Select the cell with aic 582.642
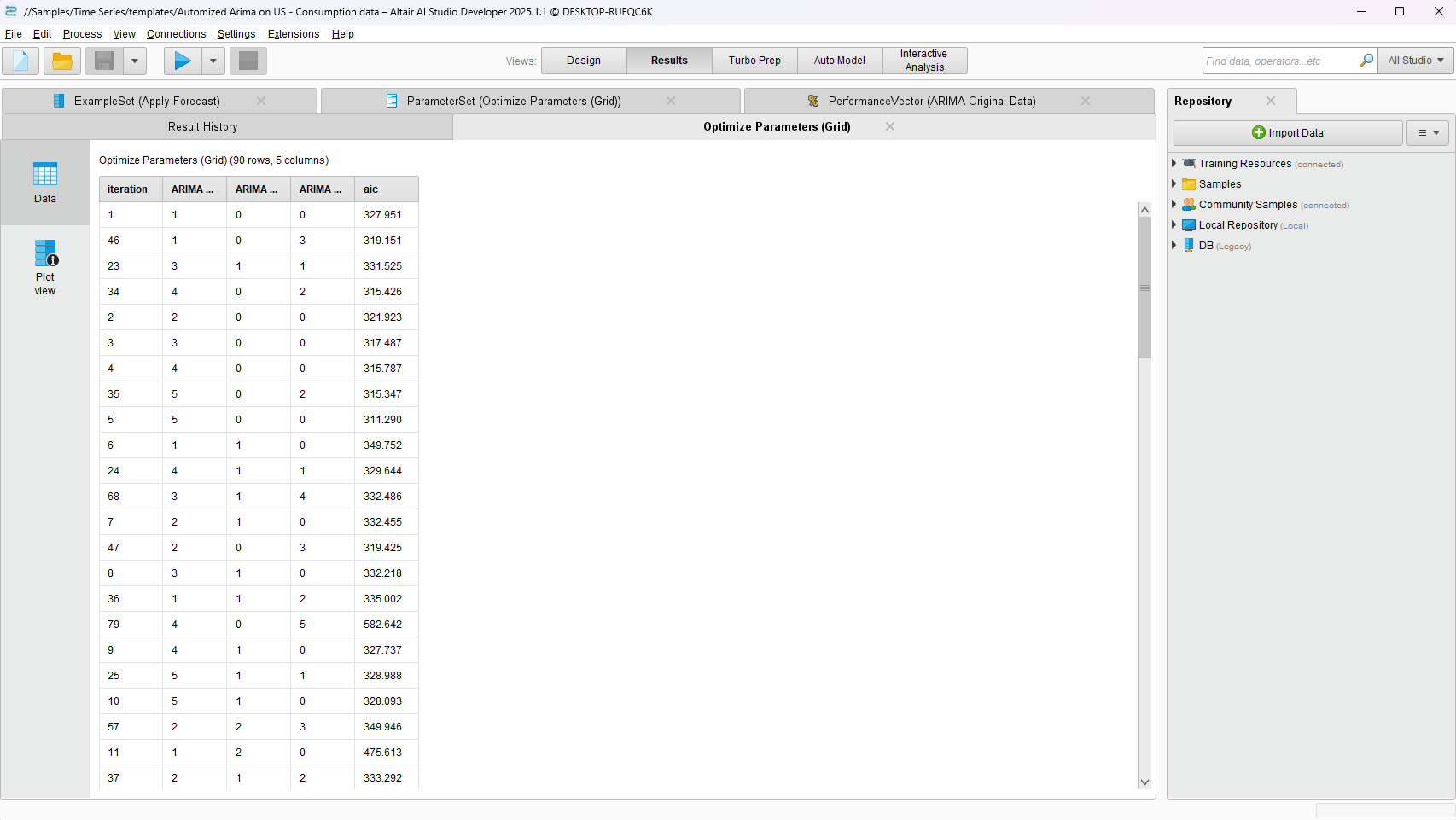This screenshot has height=820, width=1456. click(387, 625)
